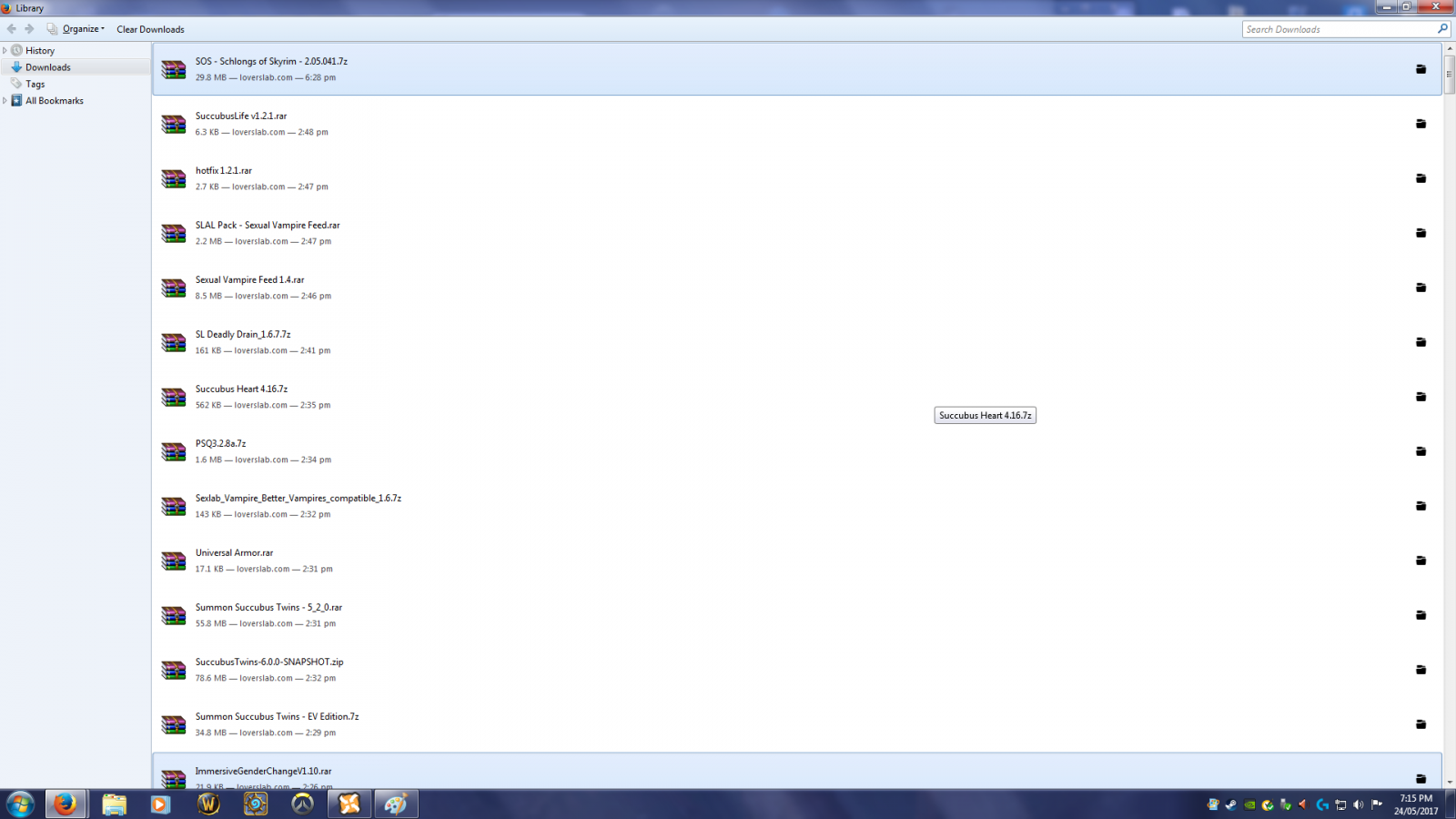The width and height of the screenshot is (1456, 819).
Task: Open containing folder for SLAL Pack download
Action: coord(1421,233)
